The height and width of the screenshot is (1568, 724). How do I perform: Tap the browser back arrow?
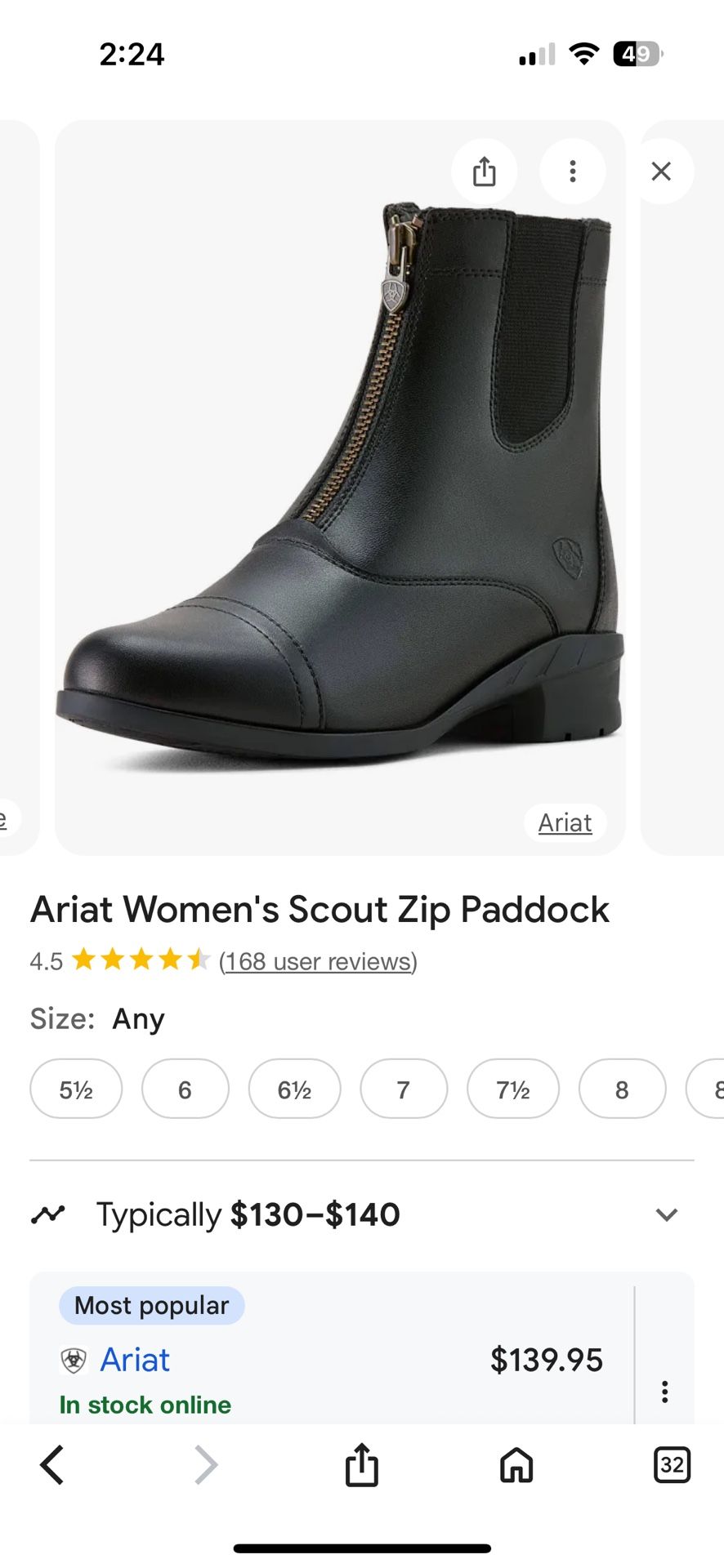tap(52, 1464)
